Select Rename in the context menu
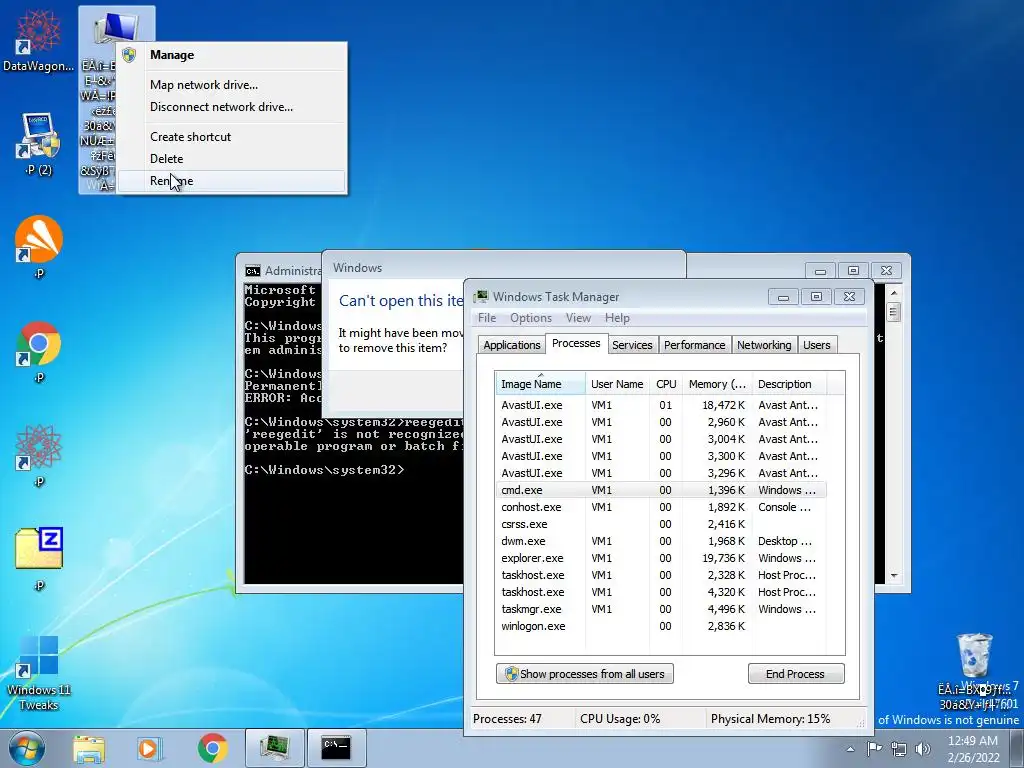 pyautogui.click(x=232, y=181)
